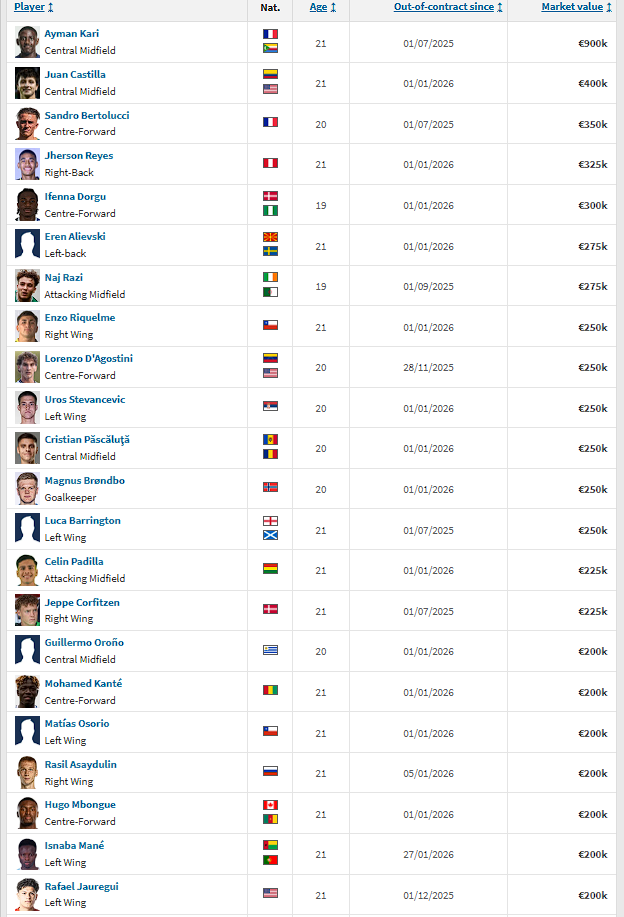Click the Serbia flag in Uros Stevancevic's row
The height and width of the screenshot is (917, 624).
(x=270, y=407)
